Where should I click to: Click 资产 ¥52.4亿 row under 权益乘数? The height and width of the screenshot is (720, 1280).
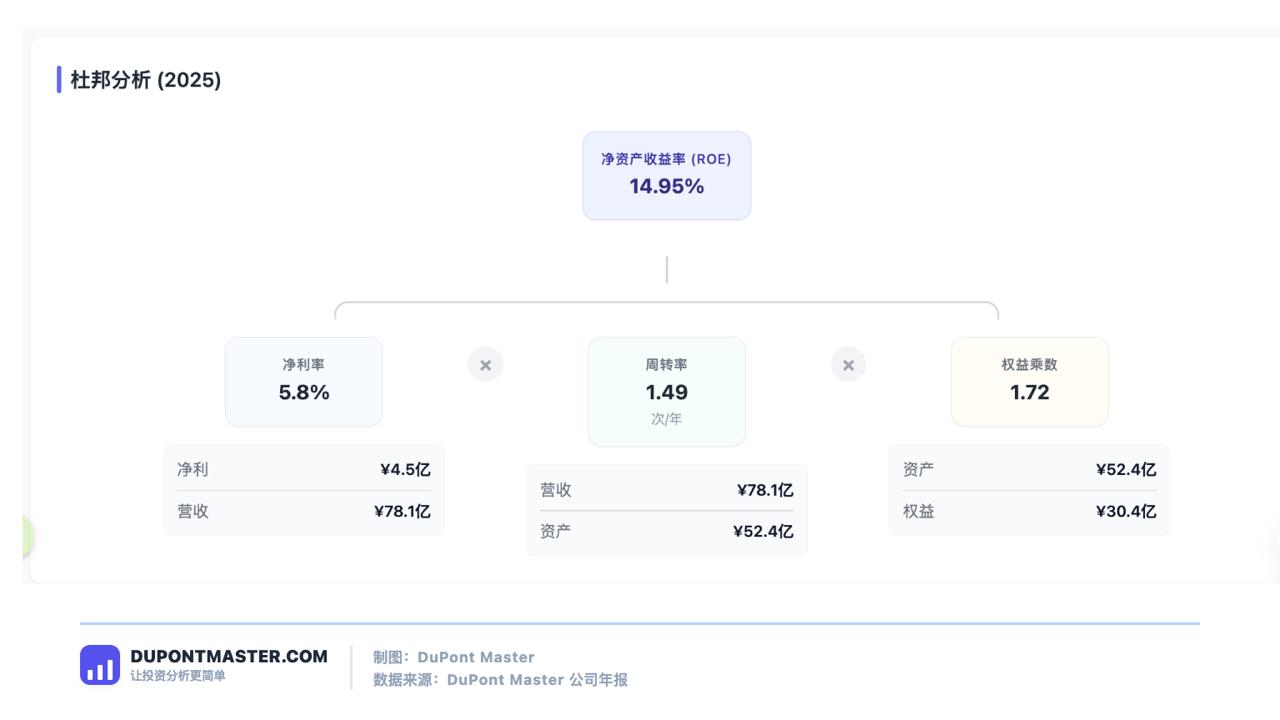pos(1030,470)
